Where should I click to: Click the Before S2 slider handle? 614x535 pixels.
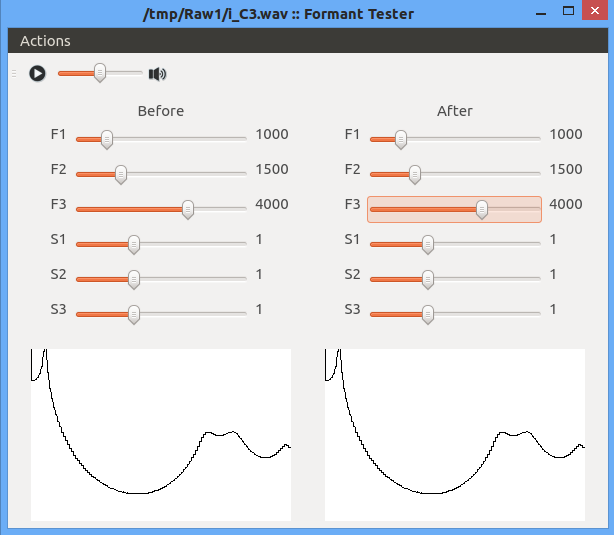pyautogui.click(x=134, y=280)
